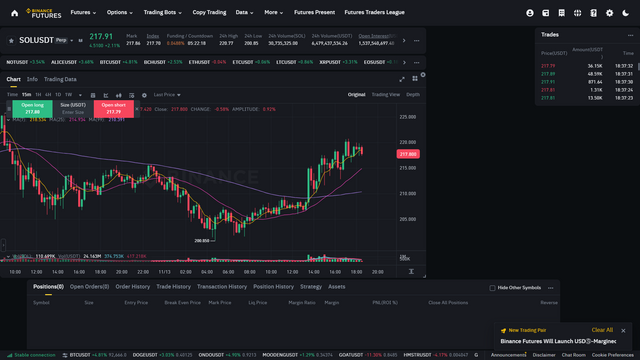Close the quick order panel
Viewport: 640px width, 360px height.
tap(137, 109)
